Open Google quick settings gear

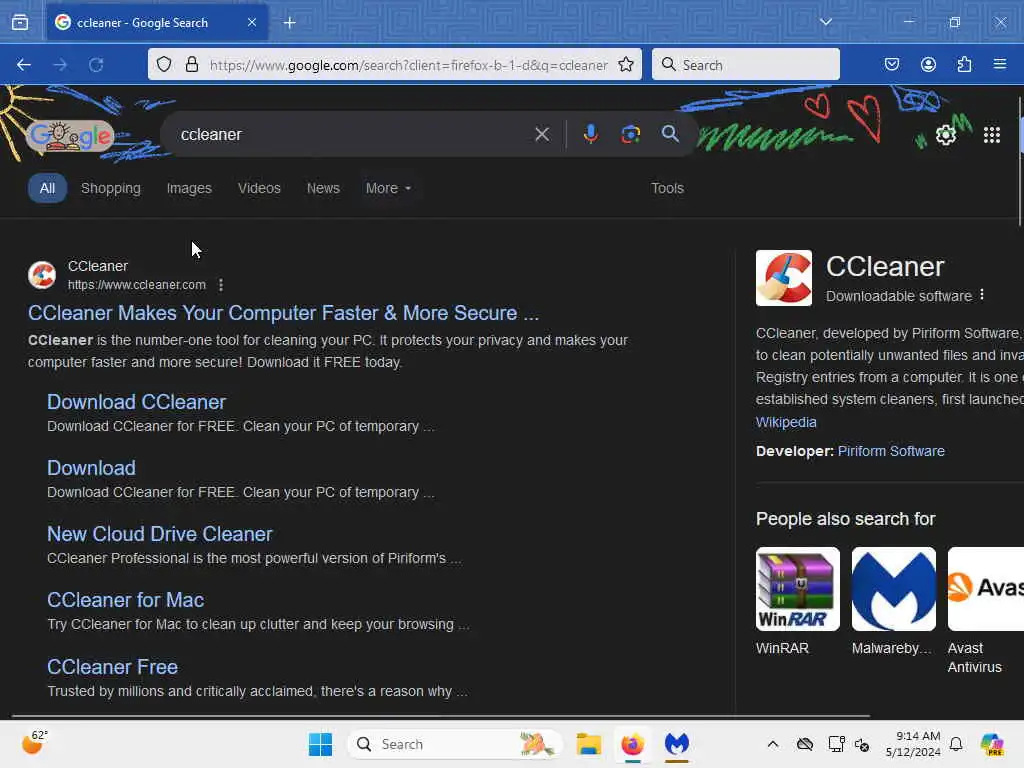pos(945,135)
